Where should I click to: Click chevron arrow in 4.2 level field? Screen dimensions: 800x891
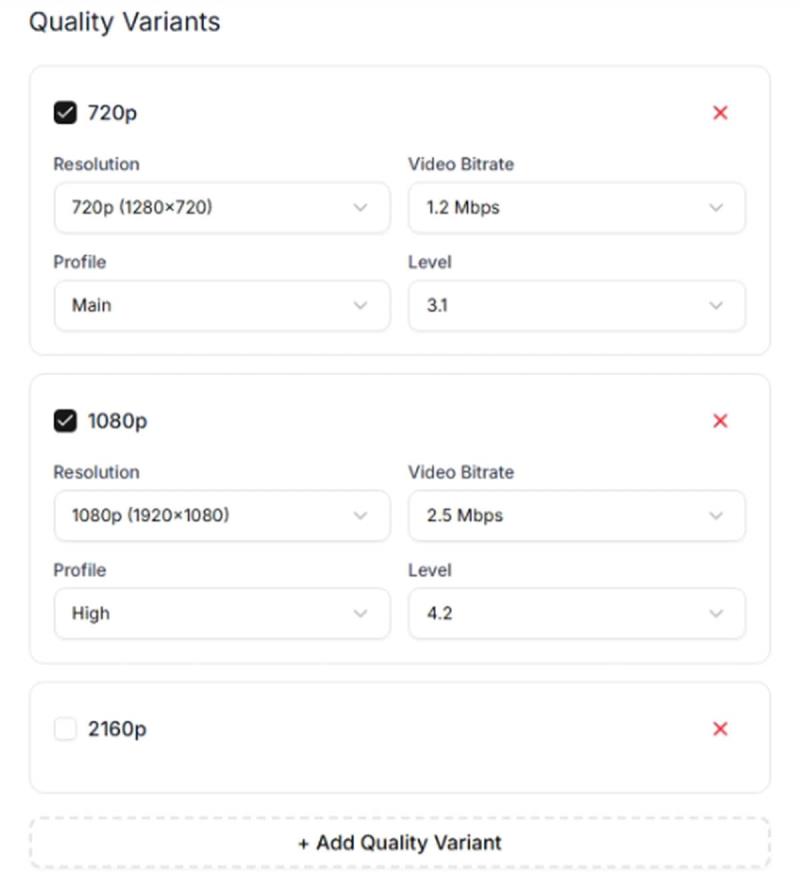click(716, 613)
